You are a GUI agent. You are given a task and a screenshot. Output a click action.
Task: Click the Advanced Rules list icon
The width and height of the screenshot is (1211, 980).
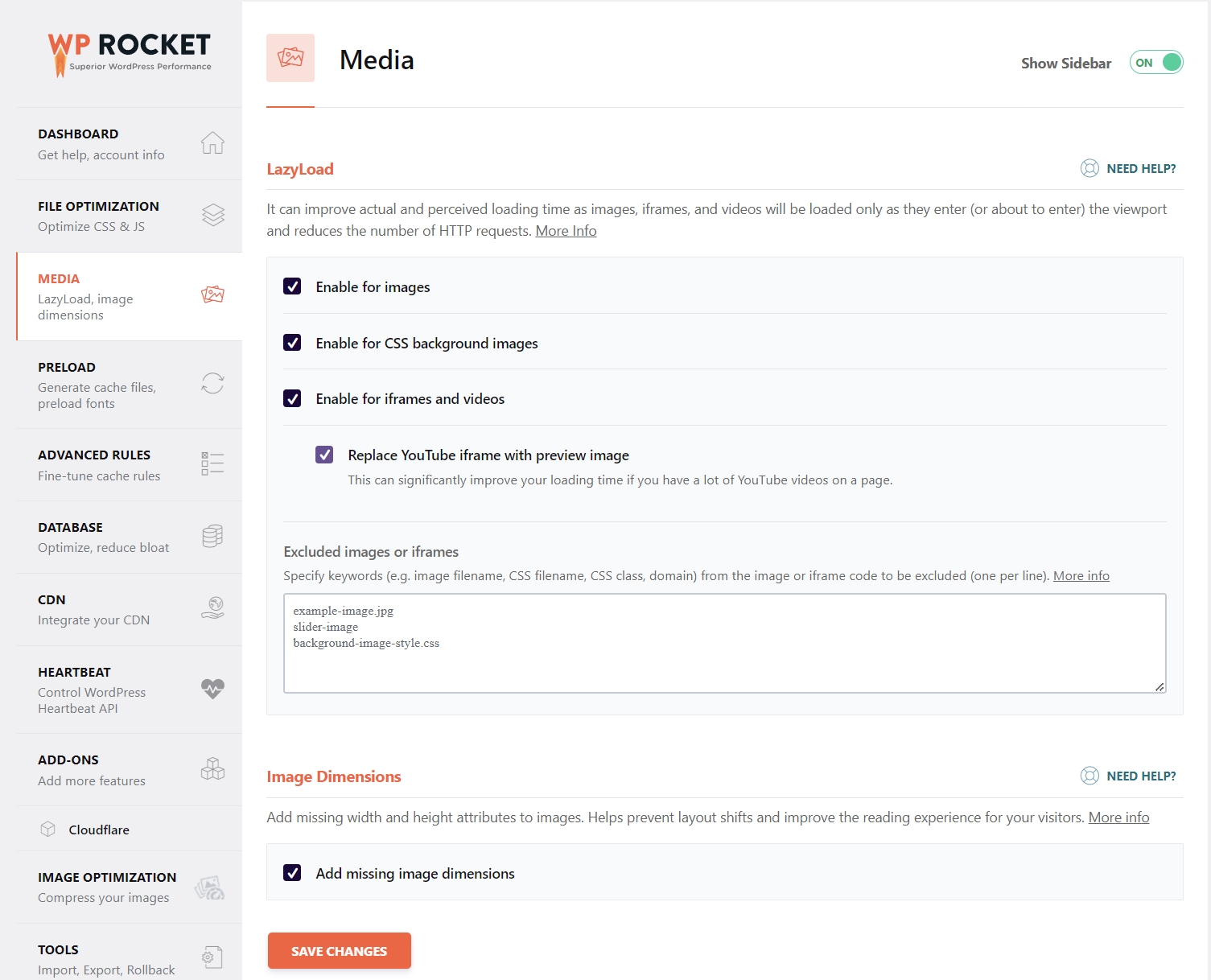[x=212, y=464]
